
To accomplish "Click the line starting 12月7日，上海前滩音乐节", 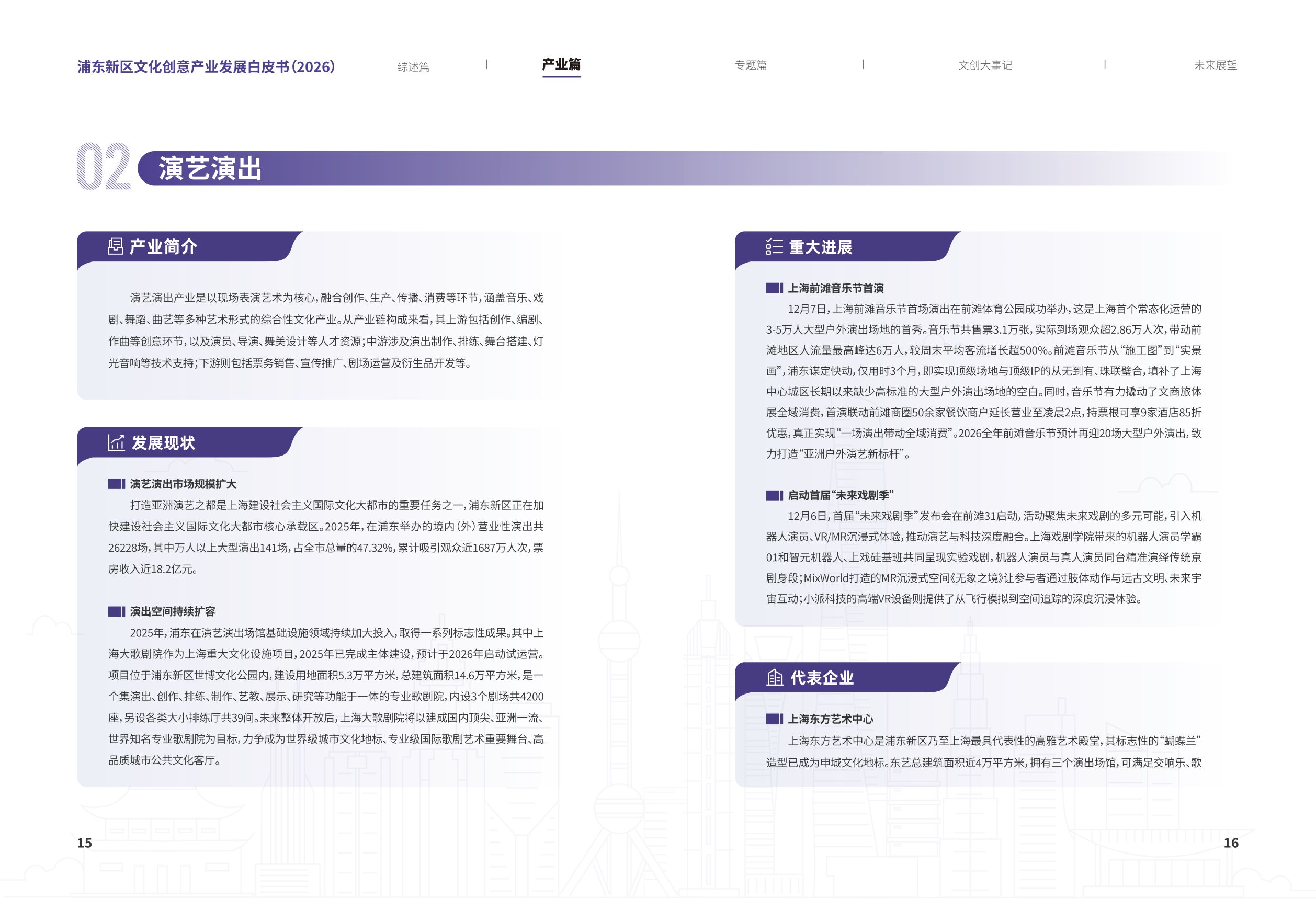I will [x=994, y=309].
